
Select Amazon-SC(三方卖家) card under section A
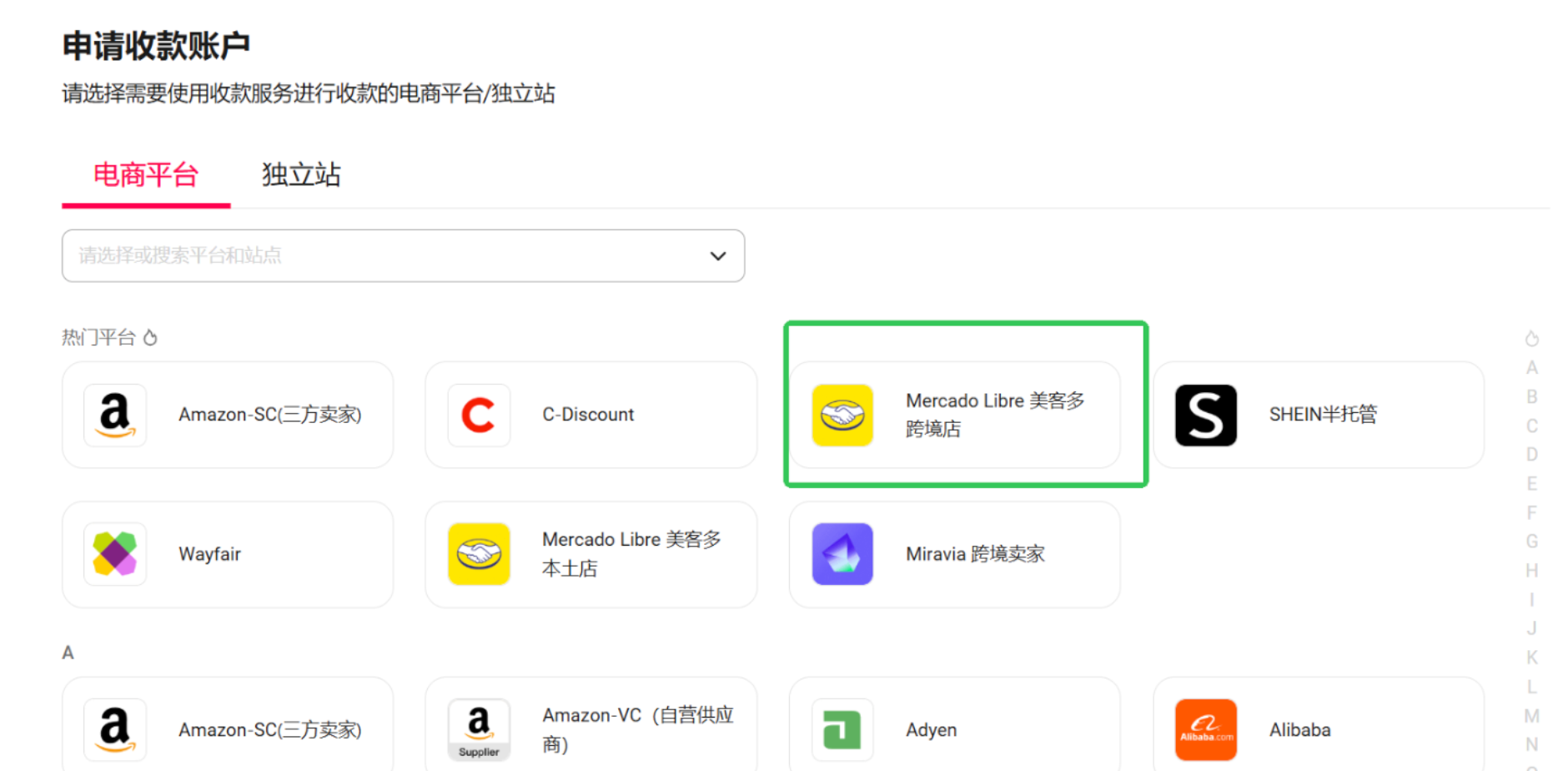[x=227, y=729]
